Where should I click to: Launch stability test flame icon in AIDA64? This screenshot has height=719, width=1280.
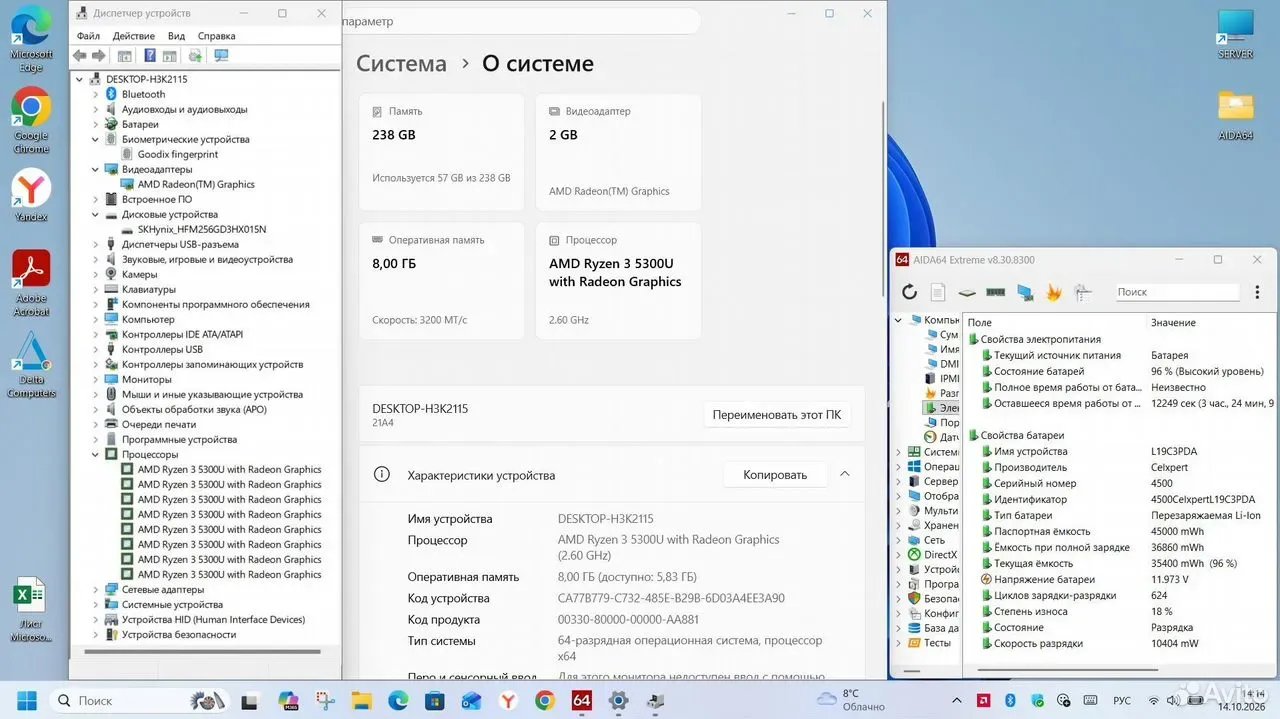[1053, 292]
